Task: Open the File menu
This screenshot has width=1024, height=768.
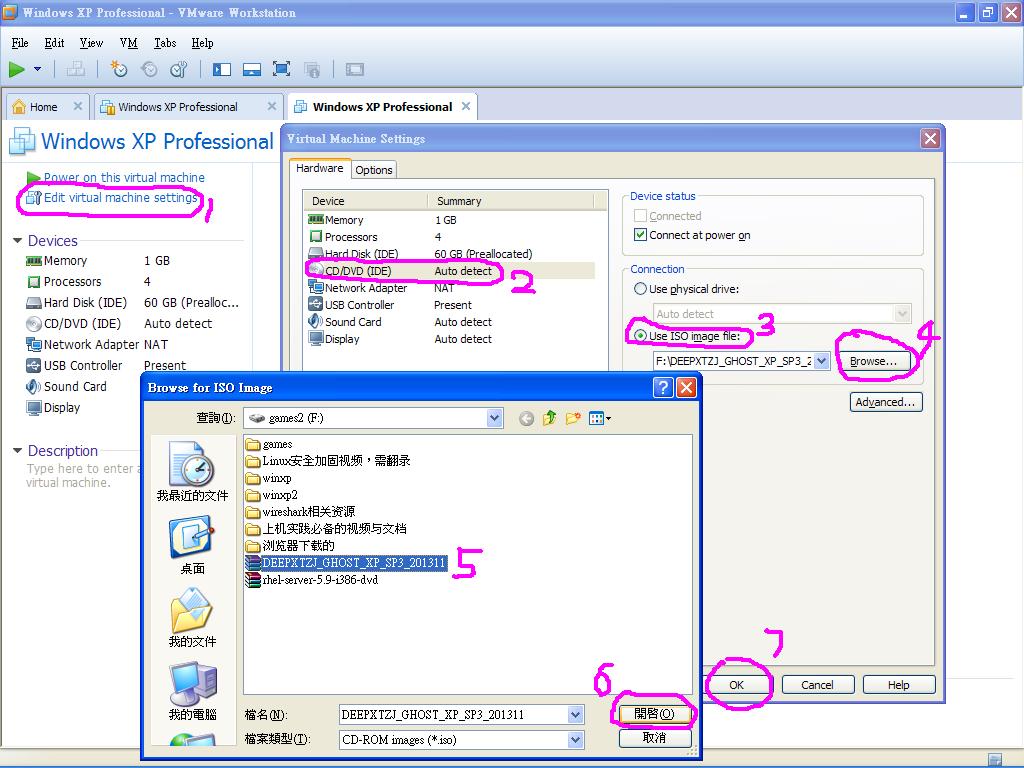Action: click(20, 43)
